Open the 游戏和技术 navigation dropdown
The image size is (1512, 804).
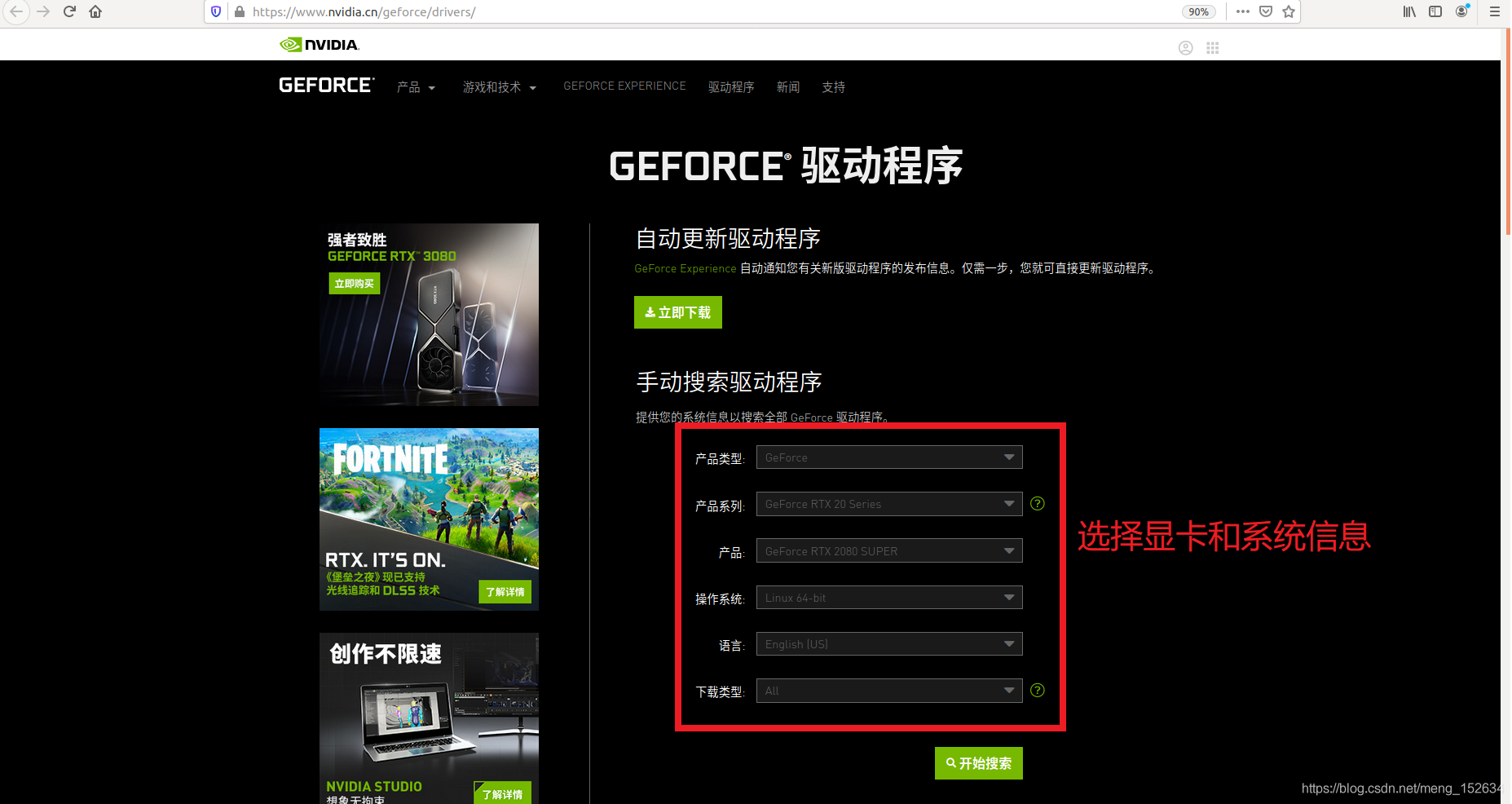500,87
